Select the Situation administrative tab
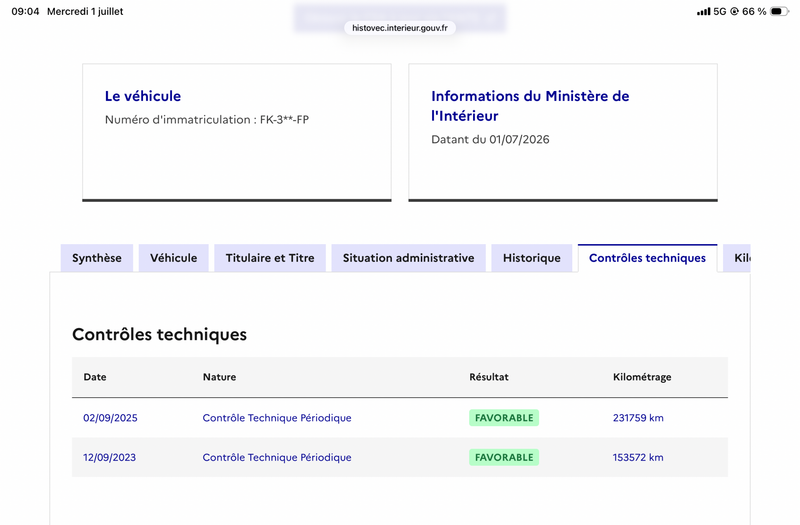The height and width of the screenshot is (525, 800). tap(409, 258)
